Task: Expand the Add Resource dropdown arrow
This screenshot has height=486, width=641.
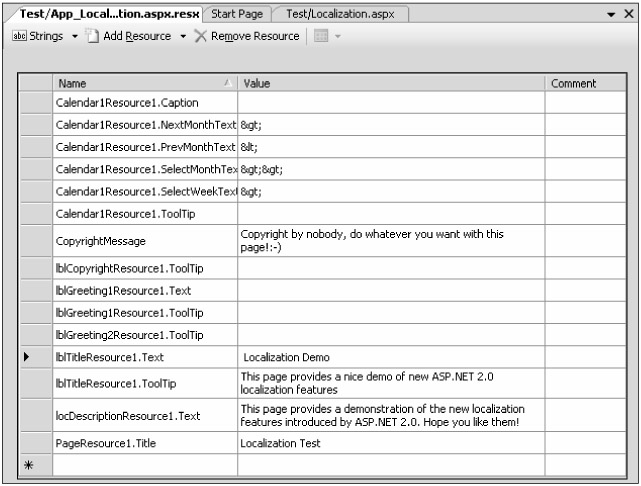Action: pyautogui.click(x=184, y=36)
